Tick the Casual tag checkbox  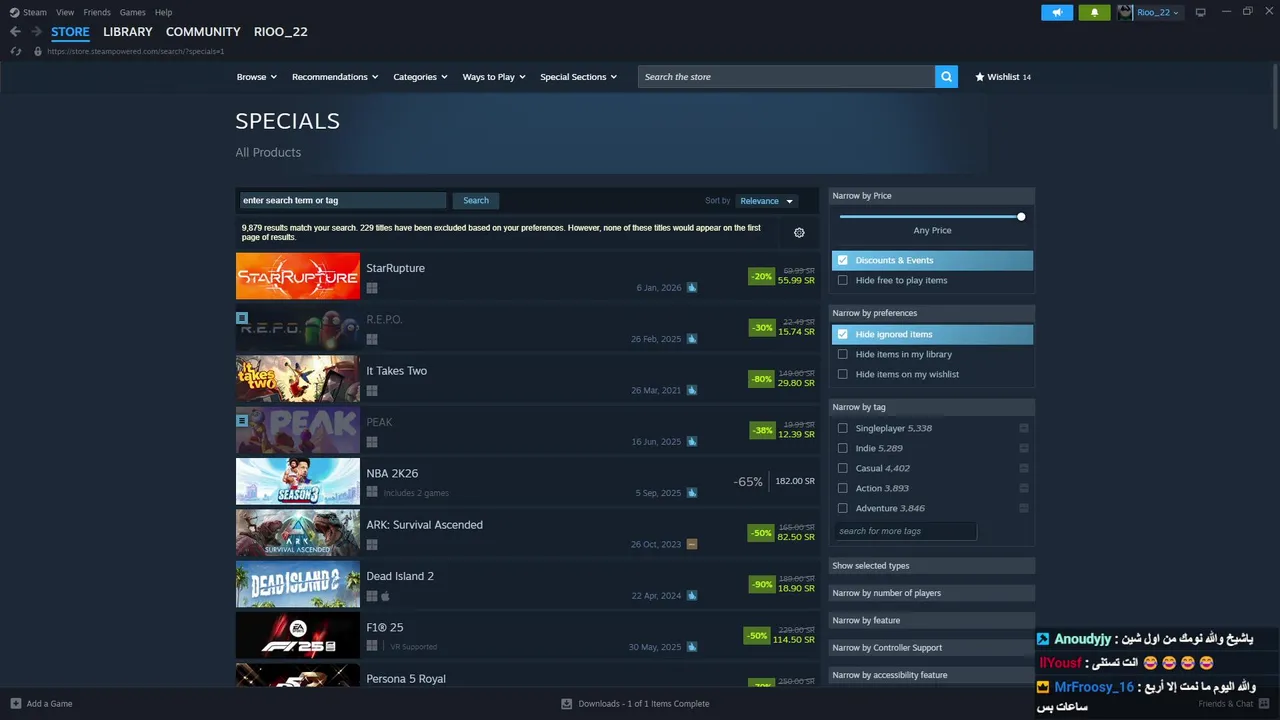coord(843,468)
